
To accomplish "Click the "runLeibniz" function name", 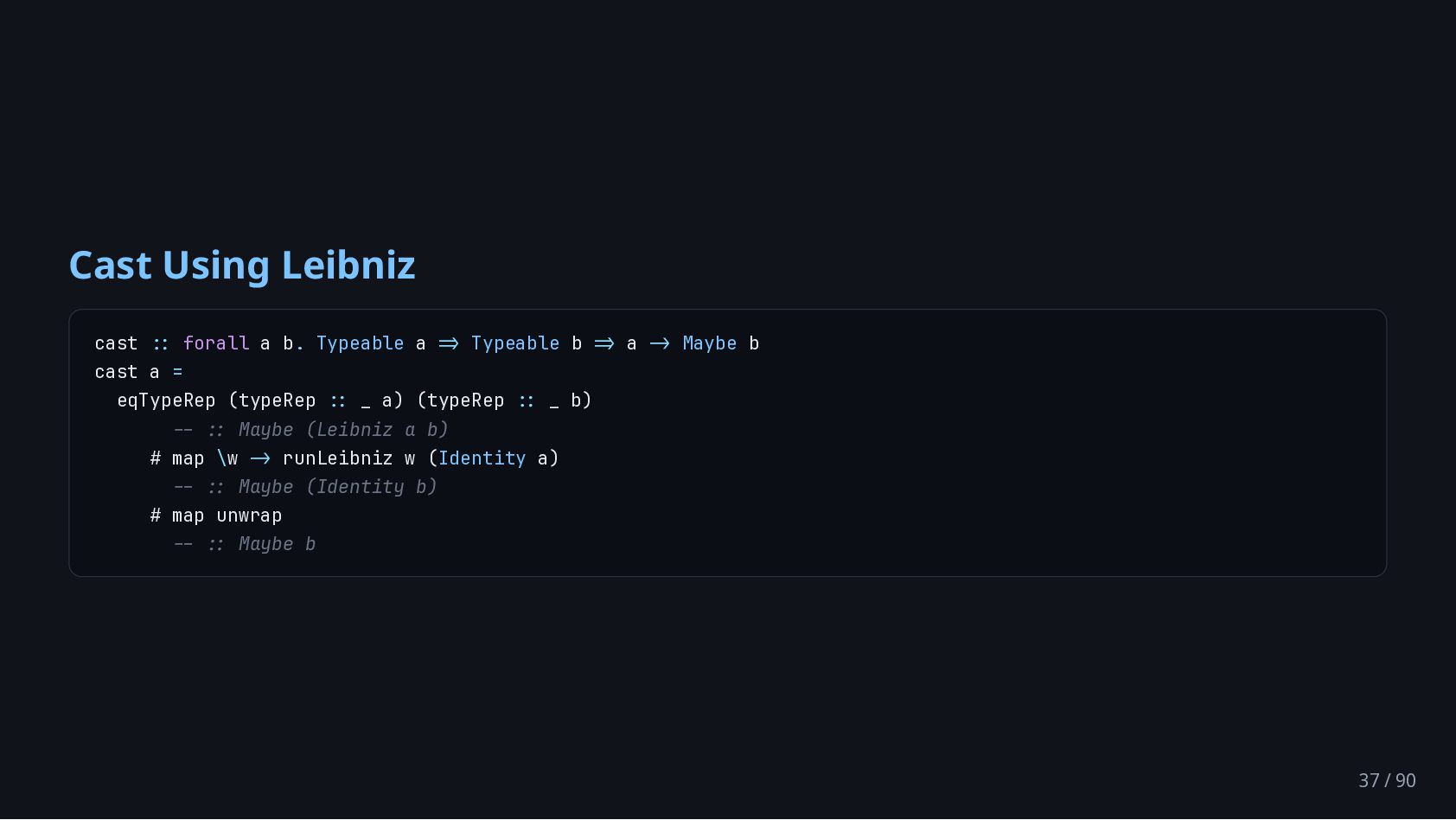I will coord(337,458).
